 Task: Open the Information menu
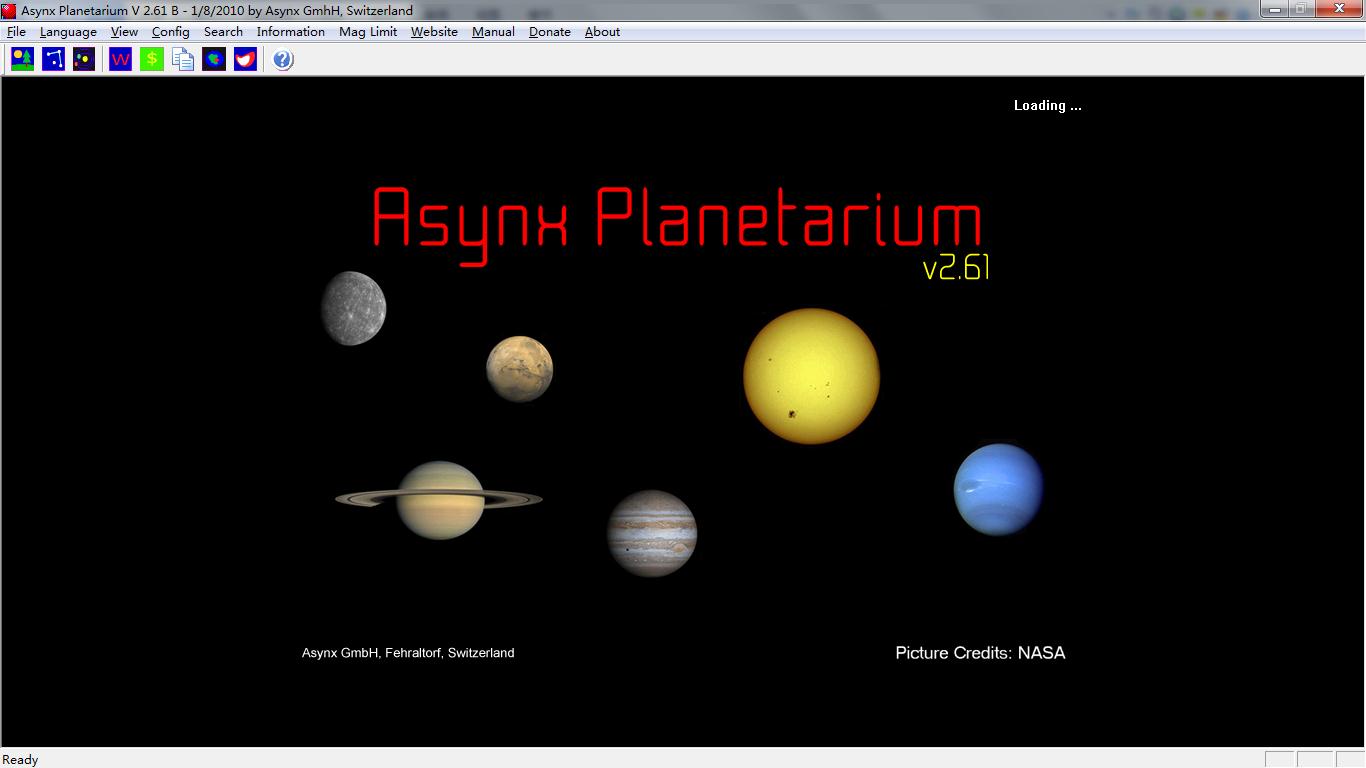[x=291, y=32]
